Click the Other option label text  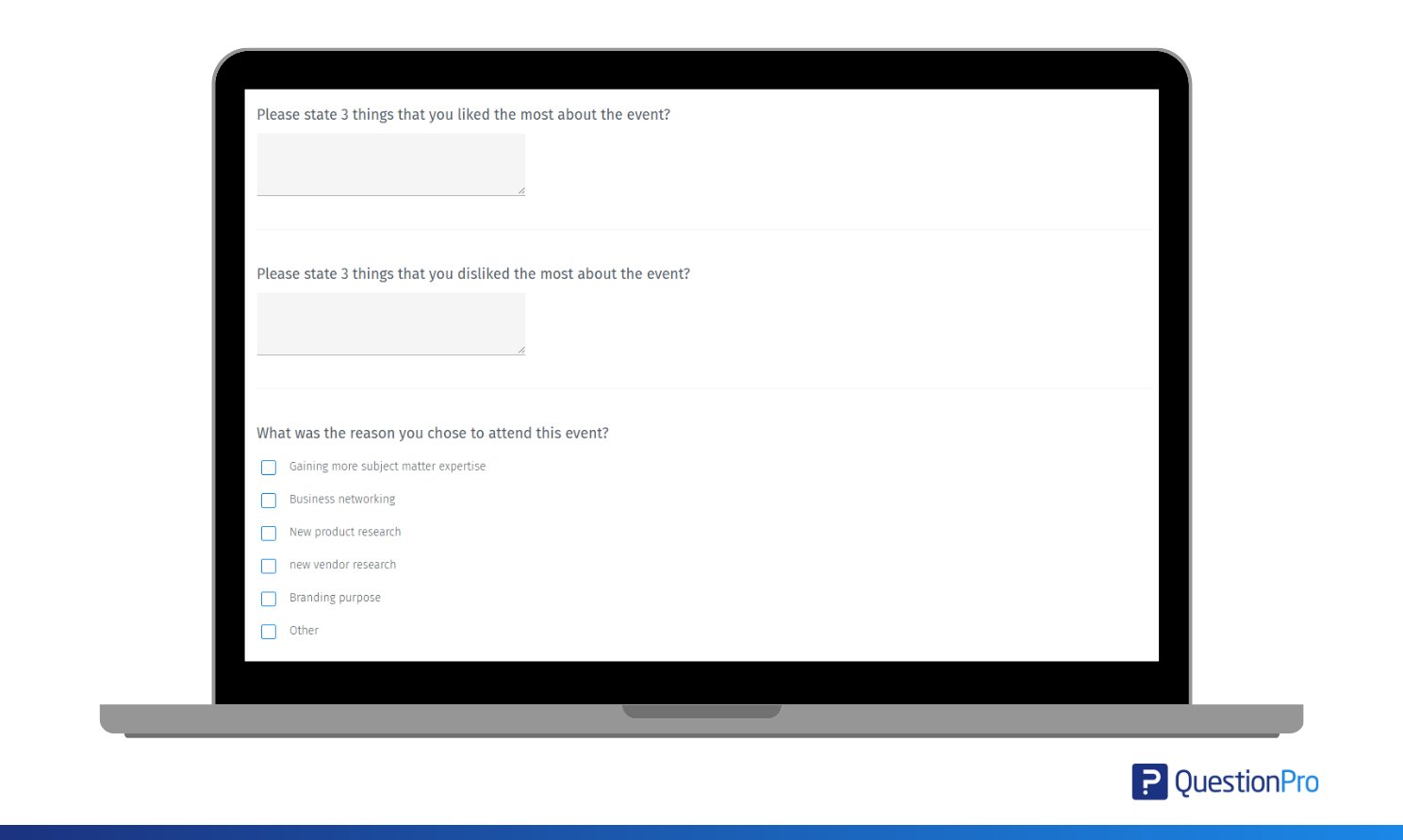[304, 631]
